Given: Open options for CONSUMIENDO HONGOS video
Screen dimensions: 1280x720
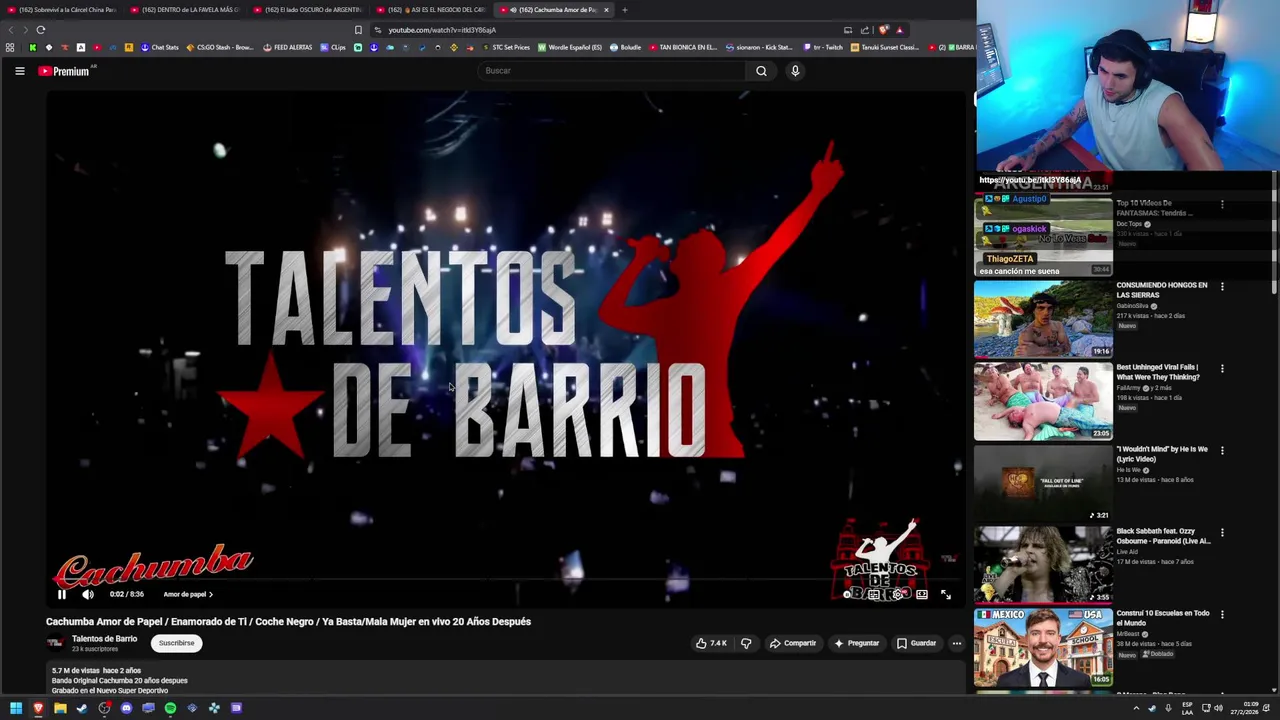Looking at the screenshot, I should (1222, 287).
